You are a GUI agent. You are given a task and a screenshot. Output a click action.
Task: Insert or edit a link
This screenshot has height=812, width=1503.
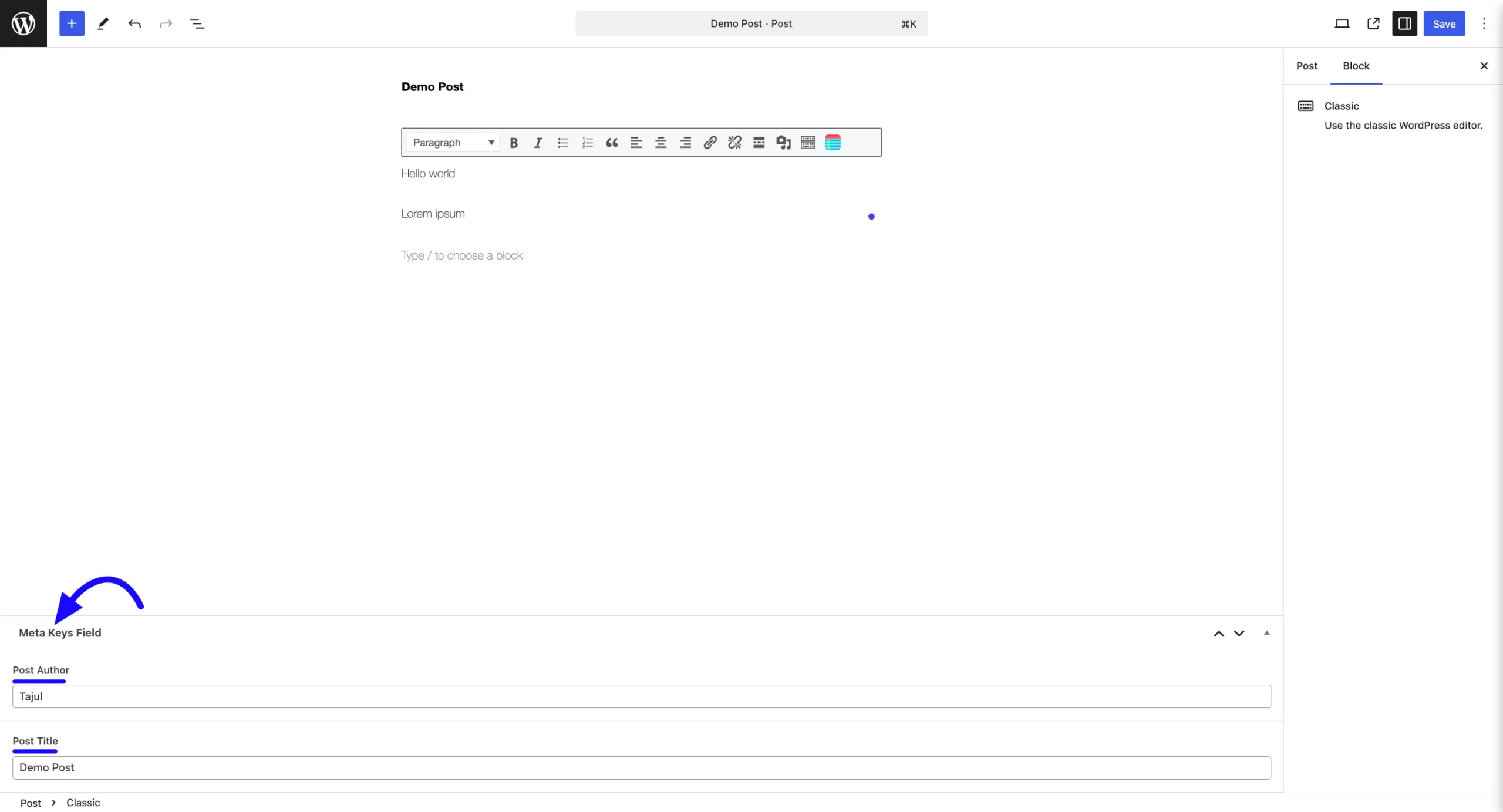point(710,143)
